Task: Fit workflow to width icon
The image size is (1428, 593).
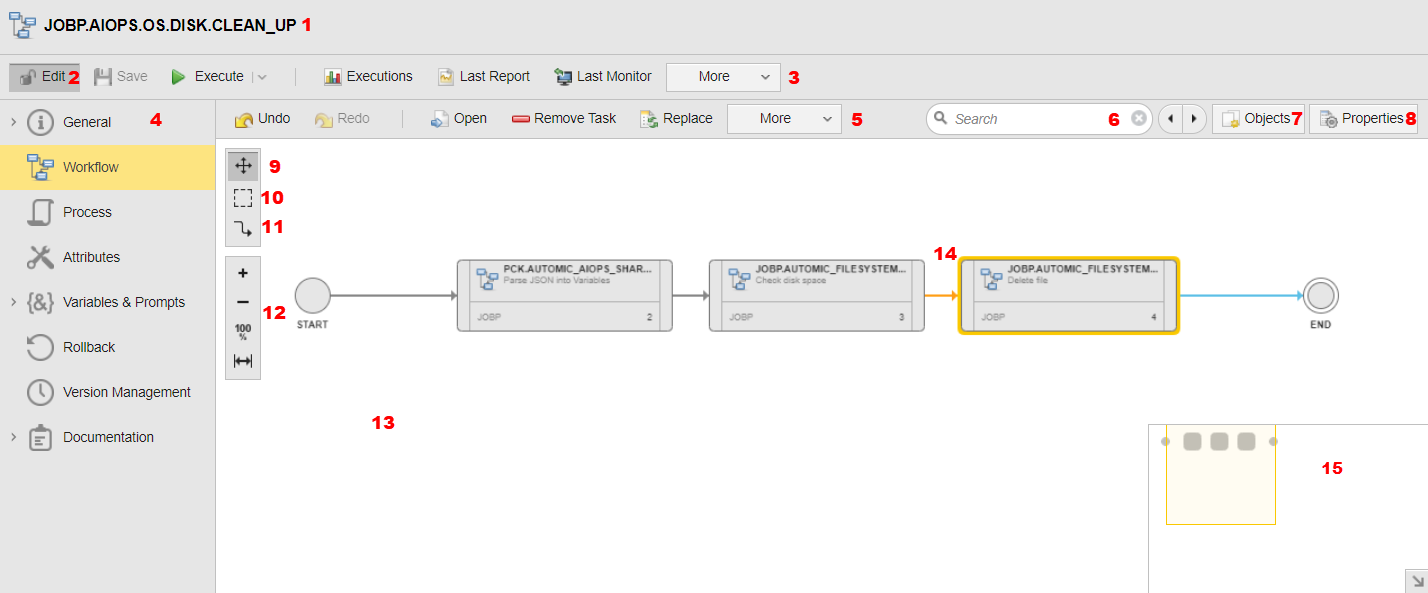Action: pyautogui.click(x=243, y=361)
